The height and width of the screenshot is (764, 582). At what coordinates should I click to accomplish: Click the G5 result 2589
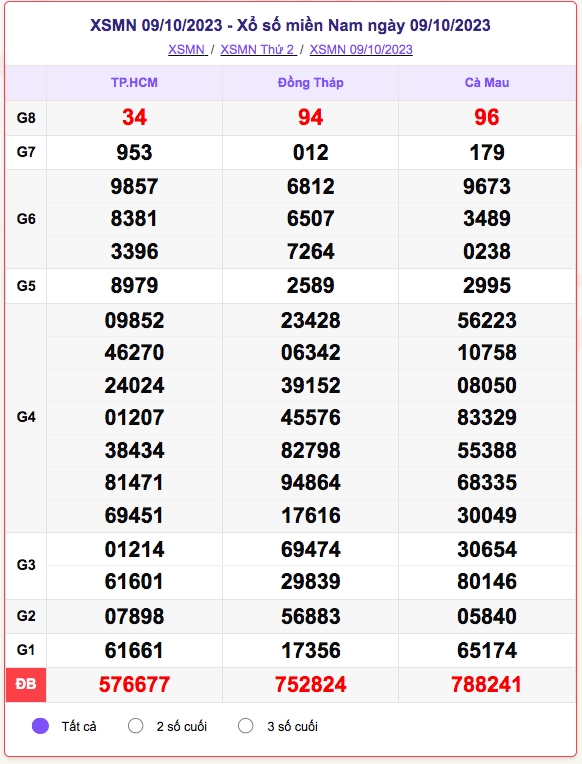(x=311, y=286)
